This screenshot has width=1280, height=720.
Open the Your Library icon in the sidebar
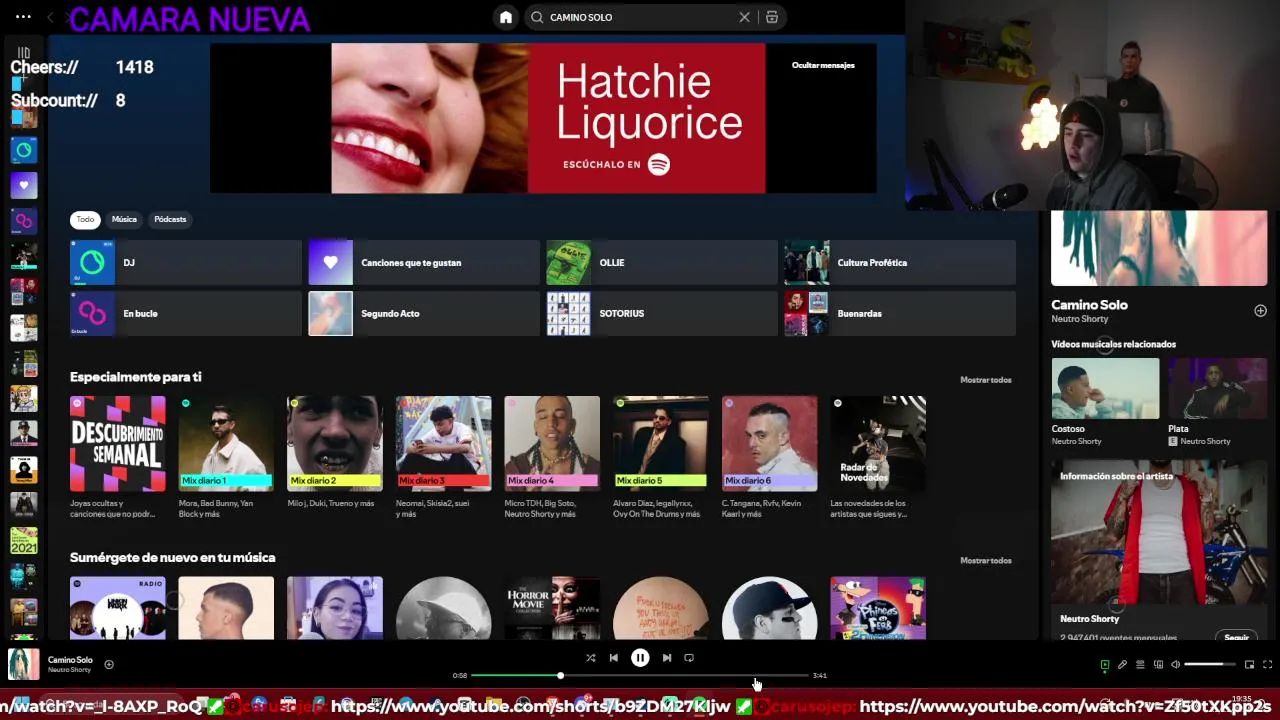point(23,52)
